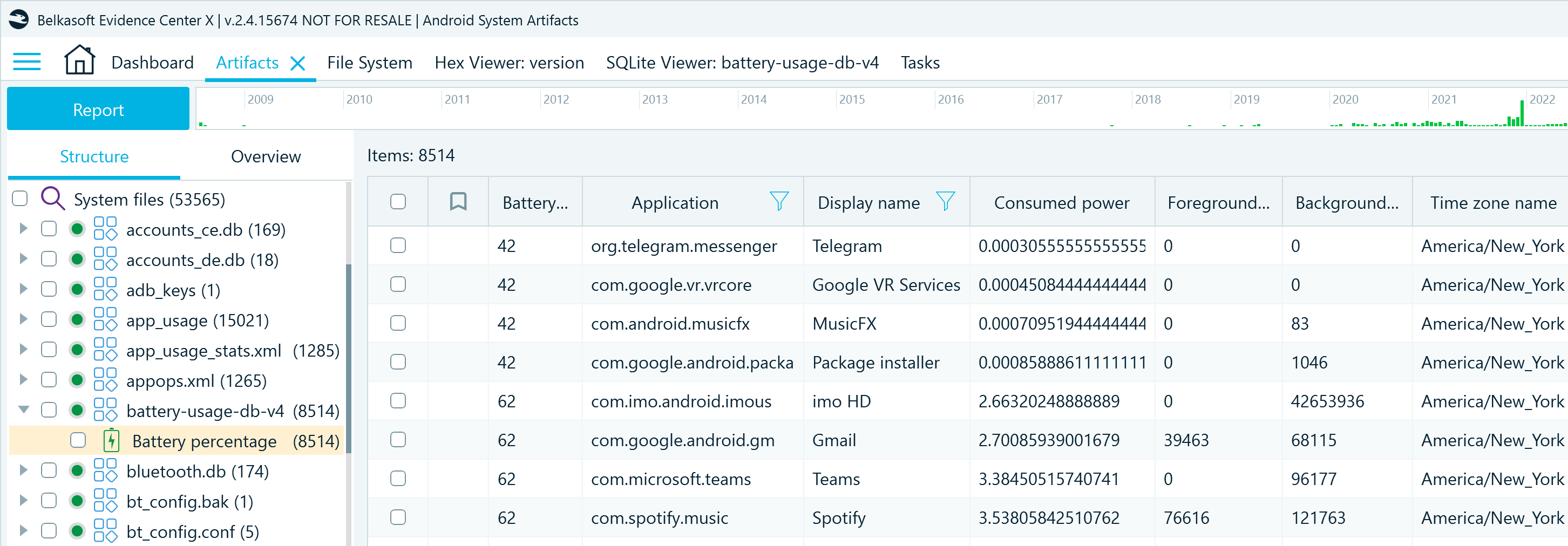Click the accounts_de.db artifact icon
The width and height of the screenshot is (1568, 546).
tap(105, 260)
